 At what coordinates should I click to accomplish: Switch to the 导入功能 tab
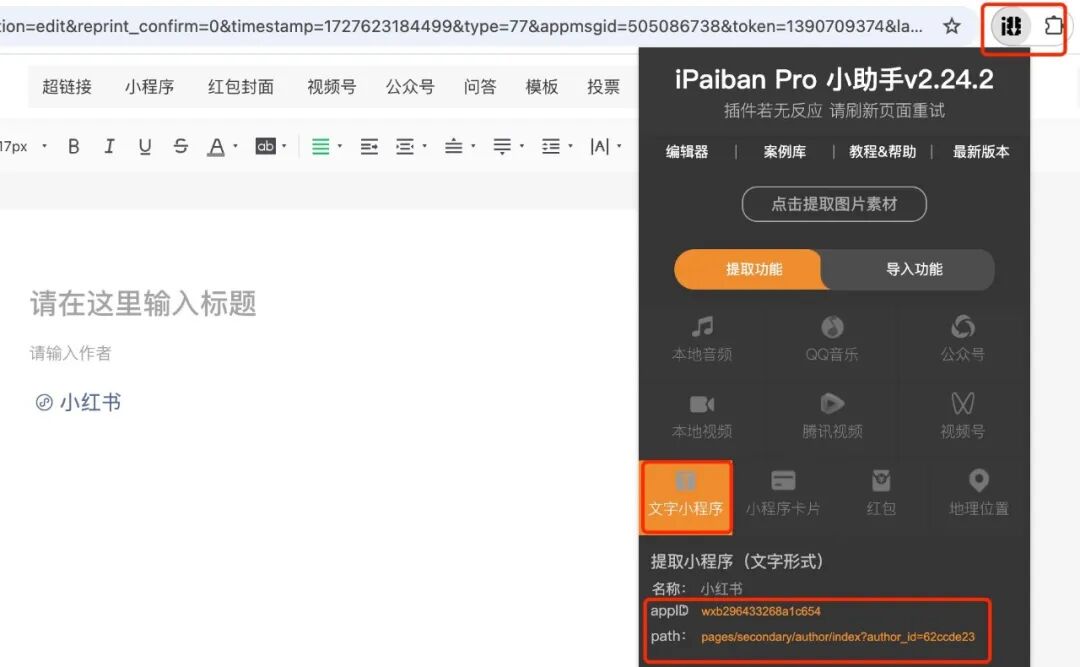[914, 269]
